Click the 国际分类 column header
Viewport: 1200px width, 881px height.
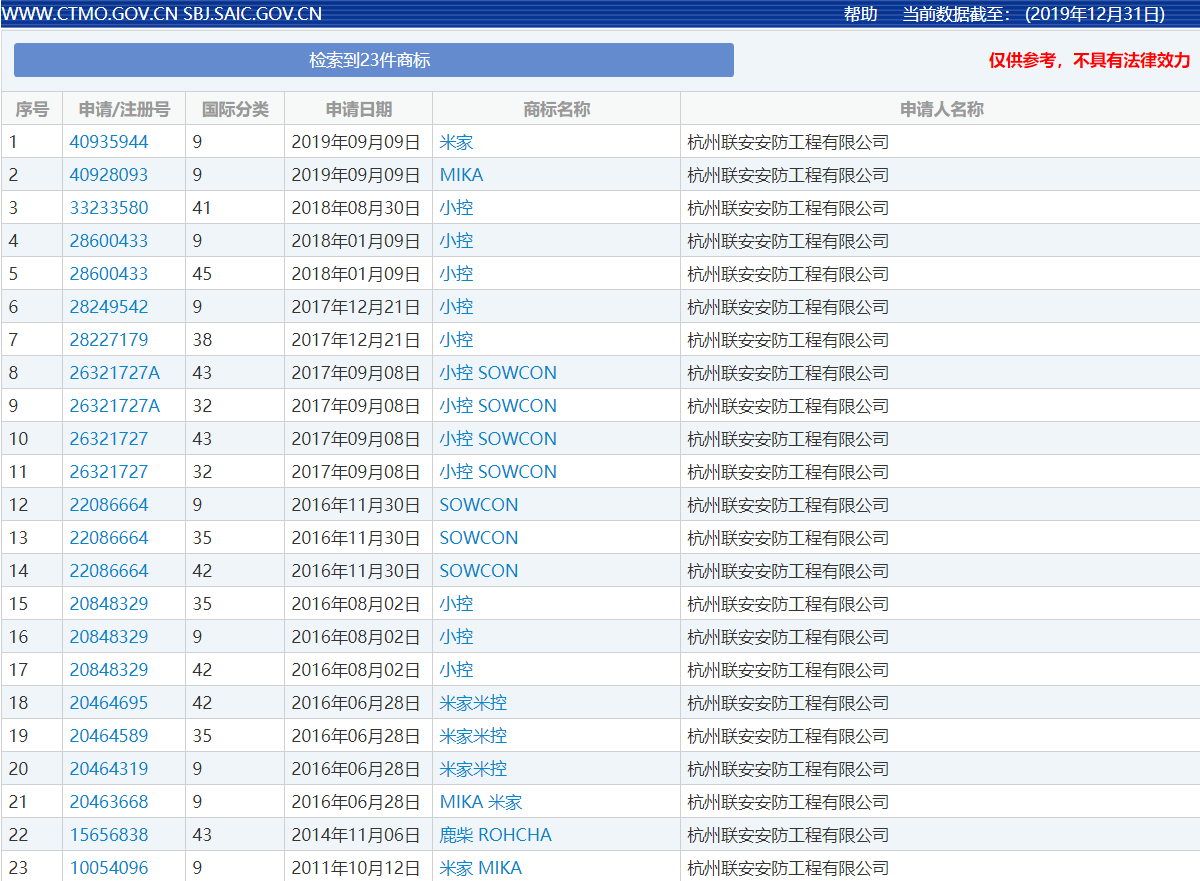pos(235,109)
